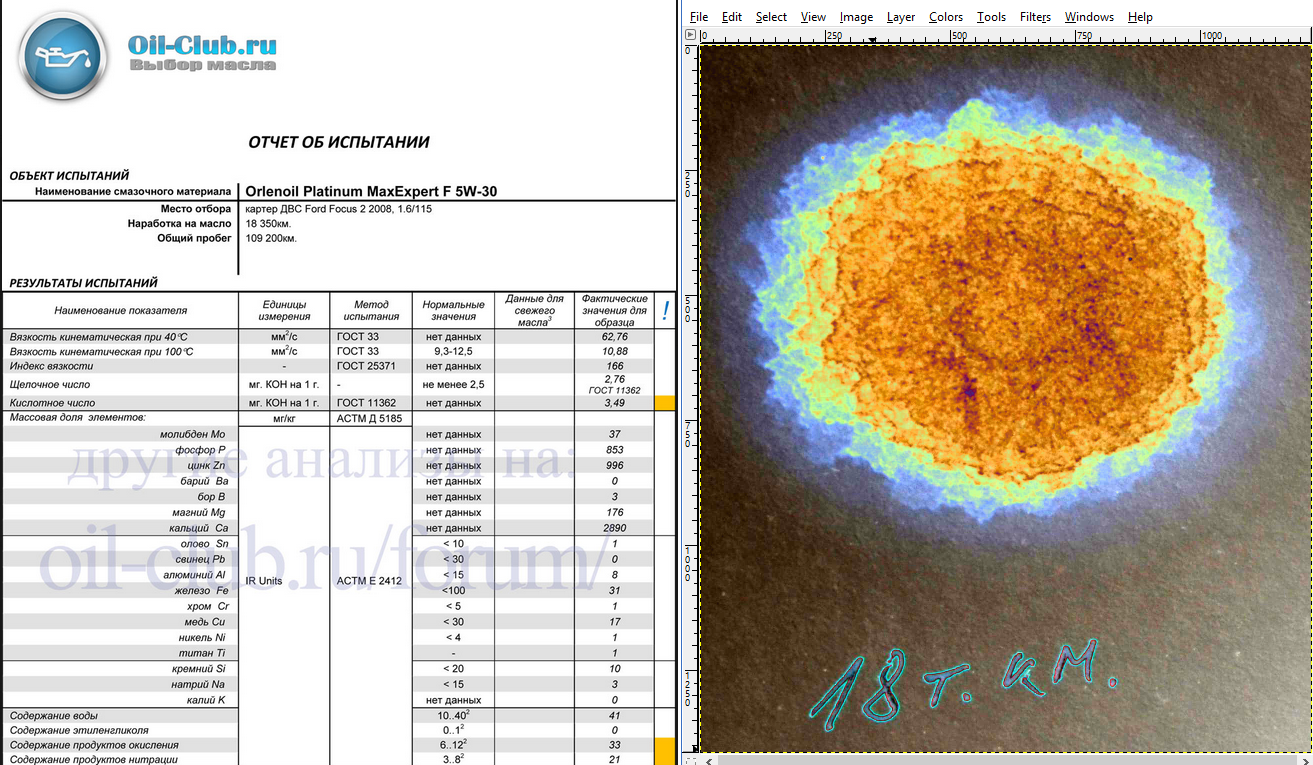1313x765 pixels.
Task: Click the blue exclamation mark column header
Action: (x=665, y=311)
